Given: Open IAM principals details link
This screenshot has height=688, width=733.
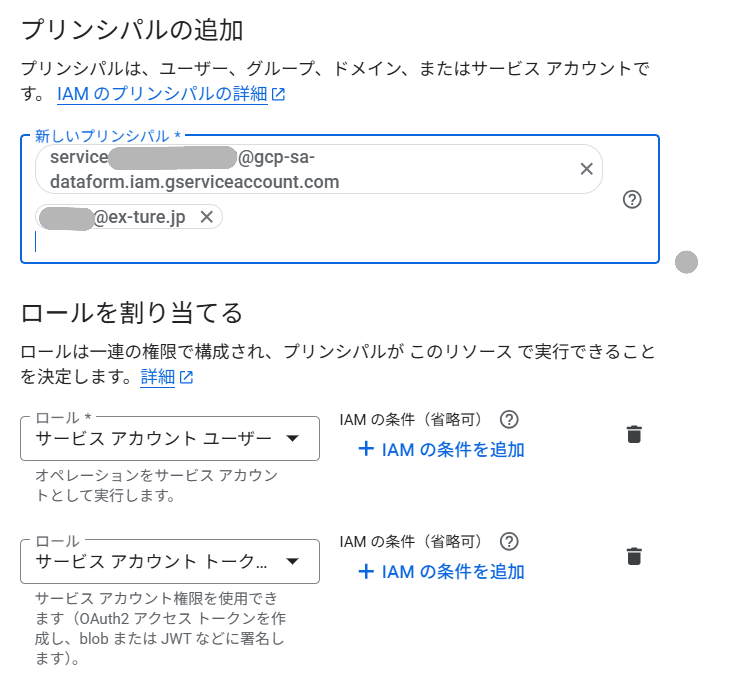Looking at the screenshot, I should point(162,94).
